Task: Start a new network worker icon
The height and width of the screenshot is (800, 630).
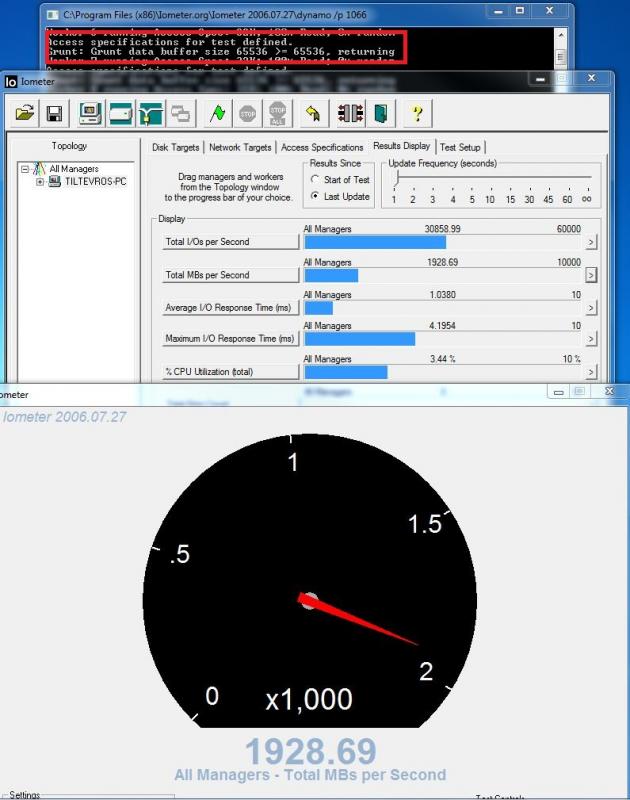Action: point(150,113)
